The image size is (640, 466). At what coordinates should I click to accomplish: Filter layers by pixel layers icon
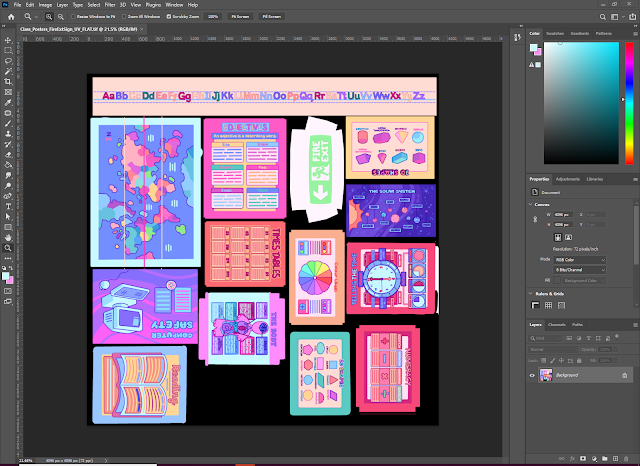point(569,338)
